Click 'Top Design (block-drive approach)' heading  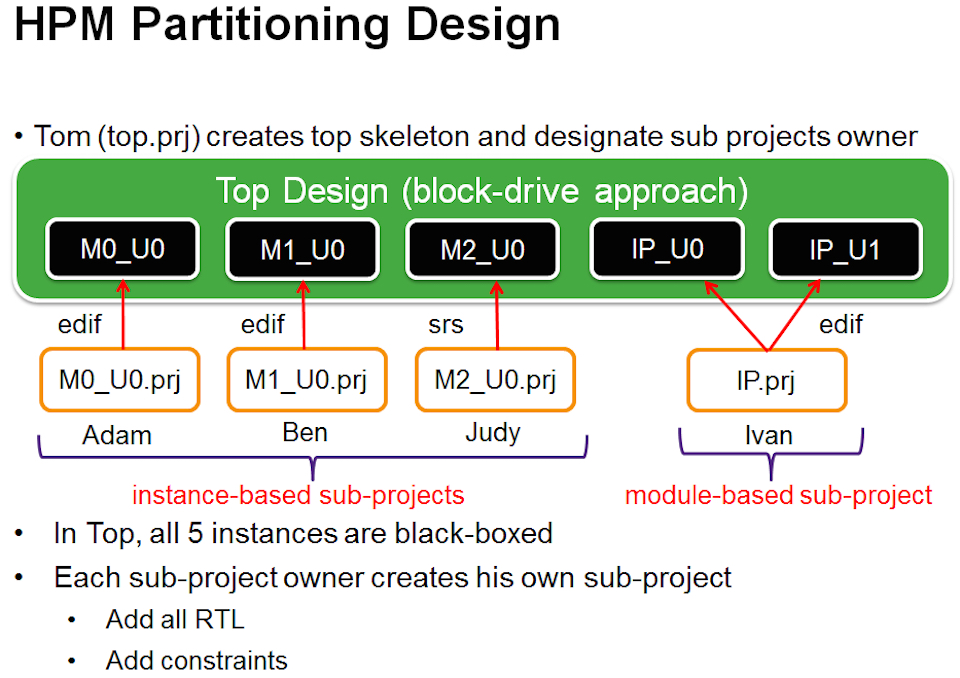click(482, 190)
